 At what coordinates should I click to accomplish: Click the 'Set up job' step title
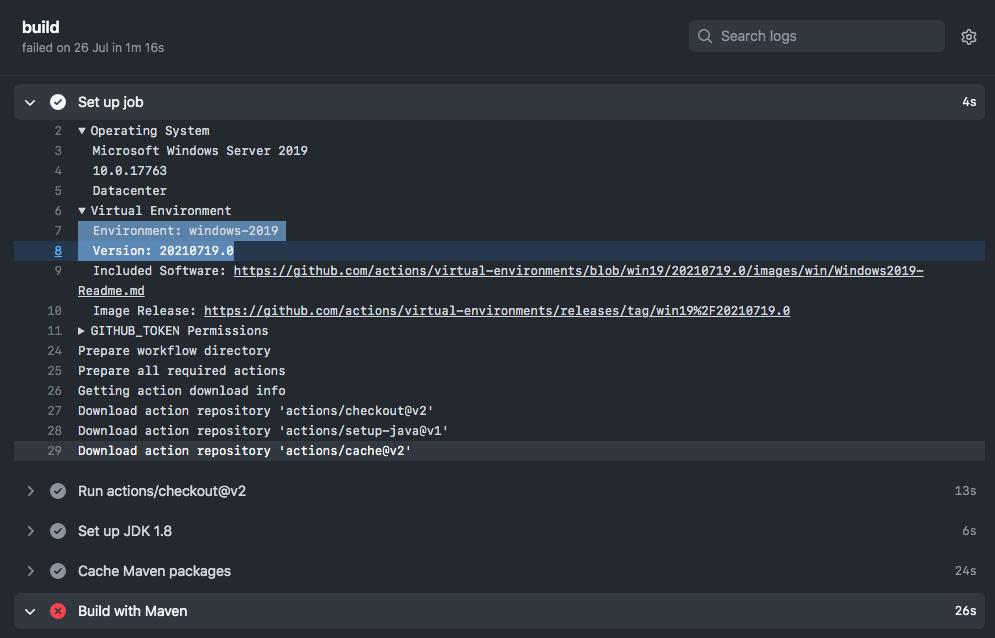pos(110,102)
